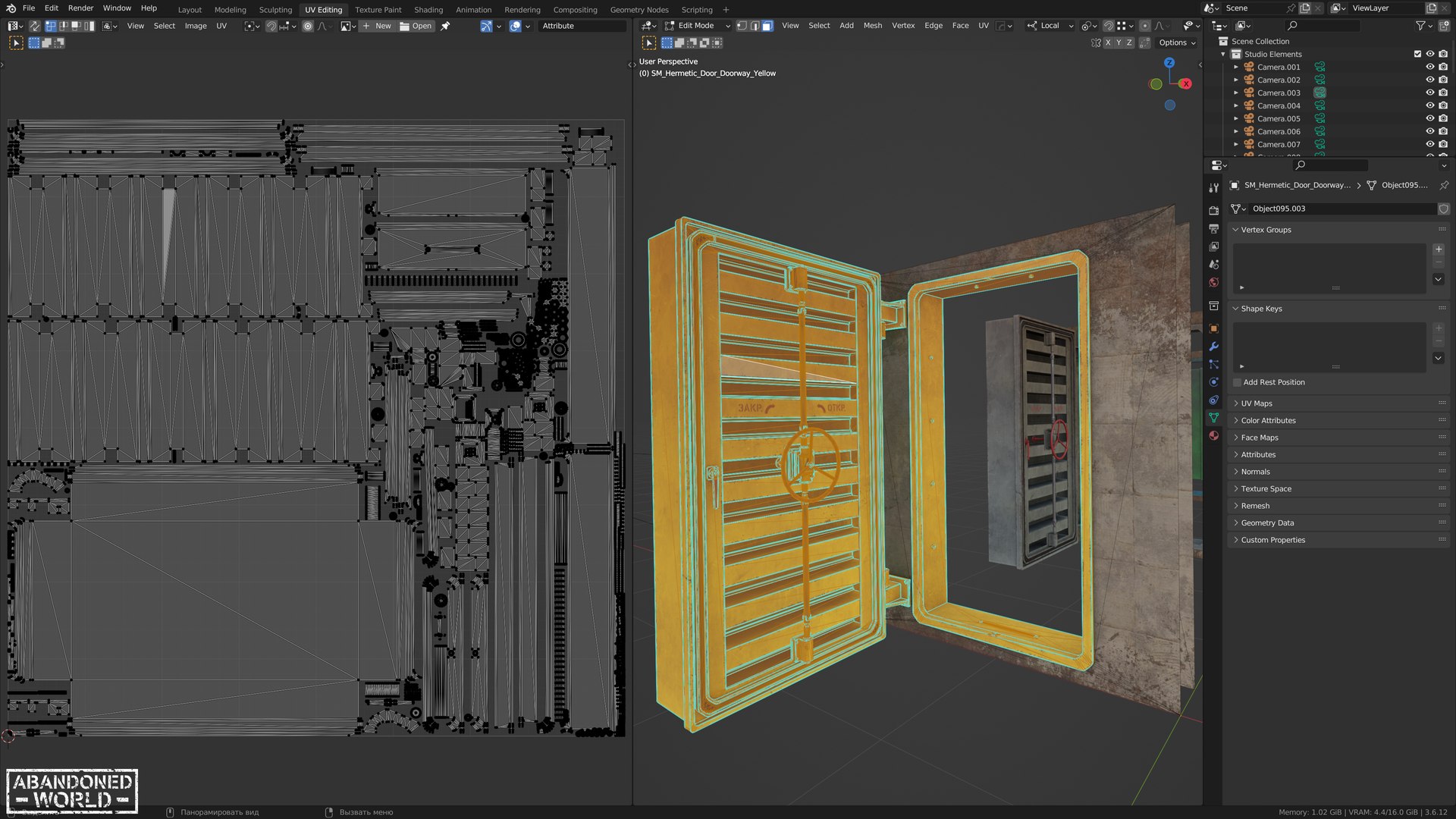The width and height of the screenshot is (1456, 819).
Task: Open the UV menu in UV editor header
Action: [221, 26]
